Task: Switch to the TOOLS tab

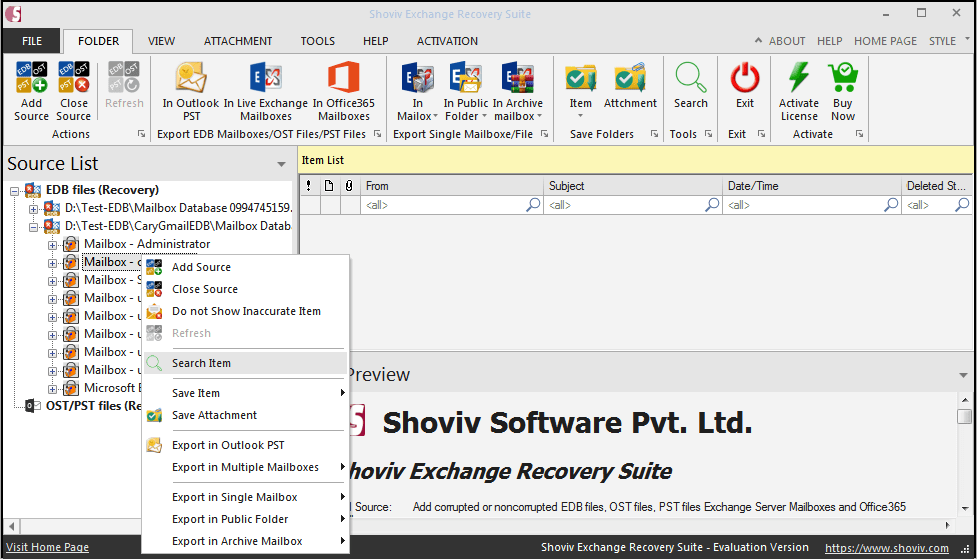Action: pos(318,41)
